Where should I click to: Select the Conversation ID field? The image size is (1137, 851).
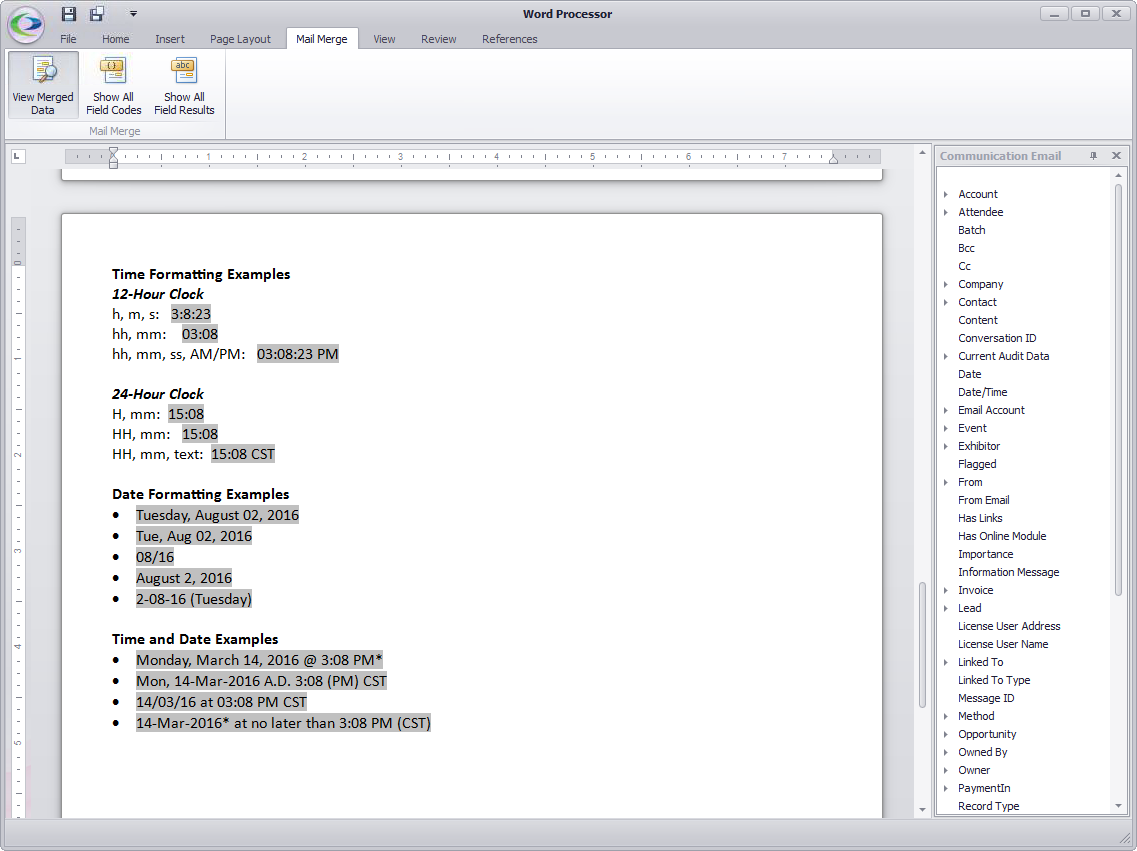coord(997,338)
